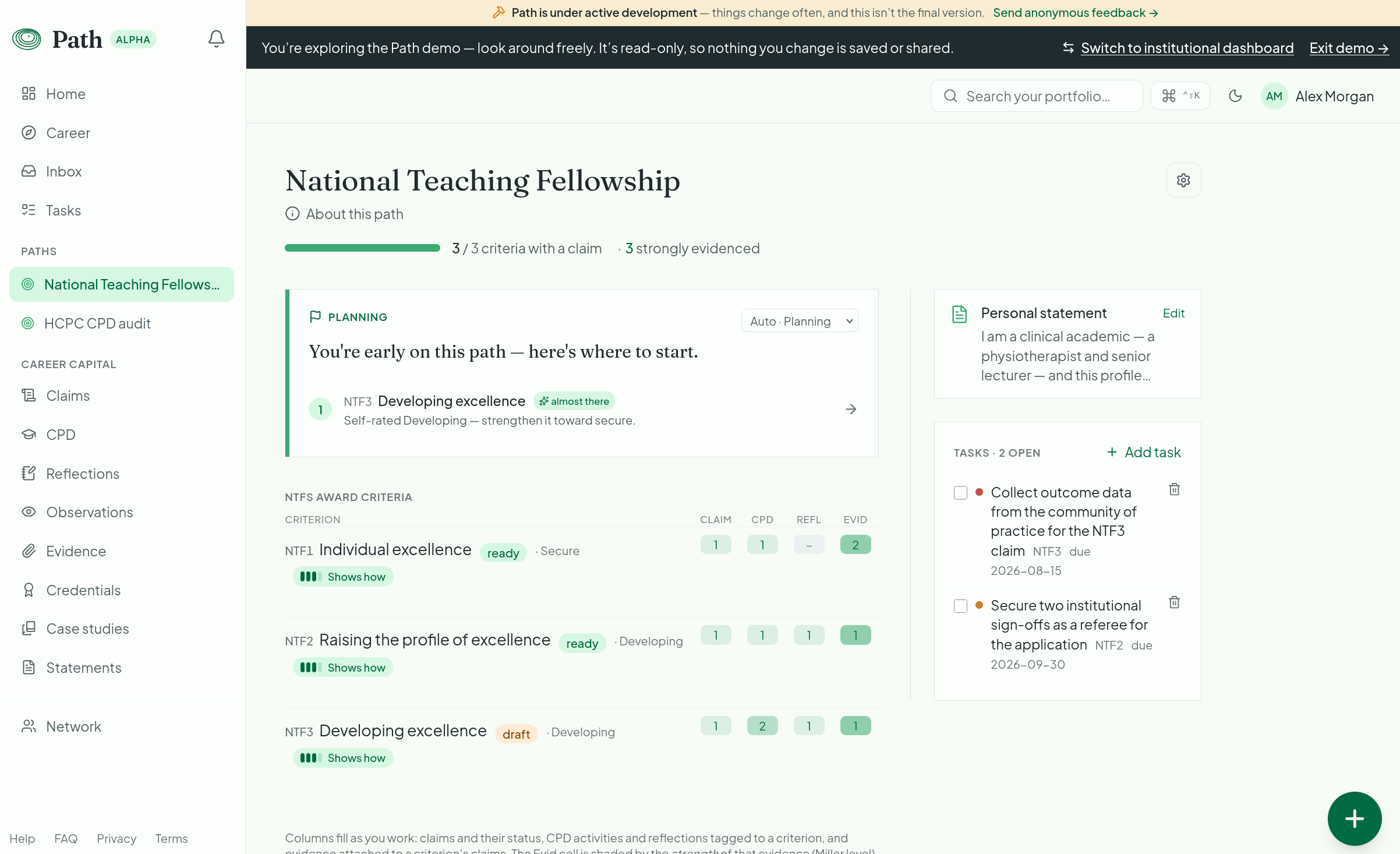Click NTF3 CPD cell showing 2

(x=762, y=726)
